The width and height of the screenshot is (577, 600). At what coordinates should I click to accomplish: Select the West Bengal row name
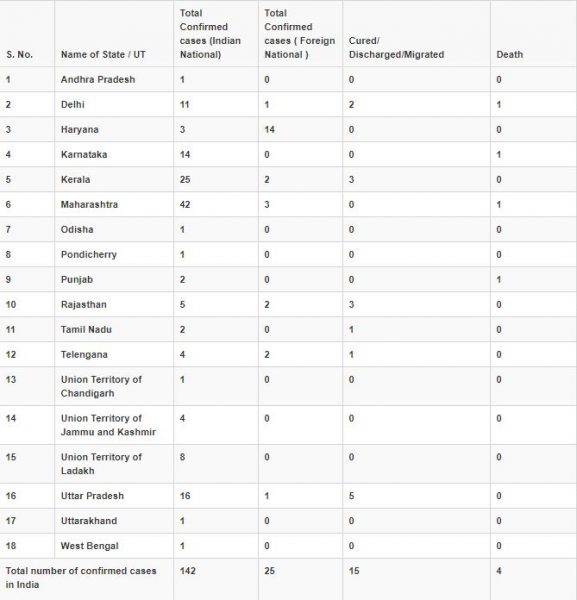[x=90, y=546]
